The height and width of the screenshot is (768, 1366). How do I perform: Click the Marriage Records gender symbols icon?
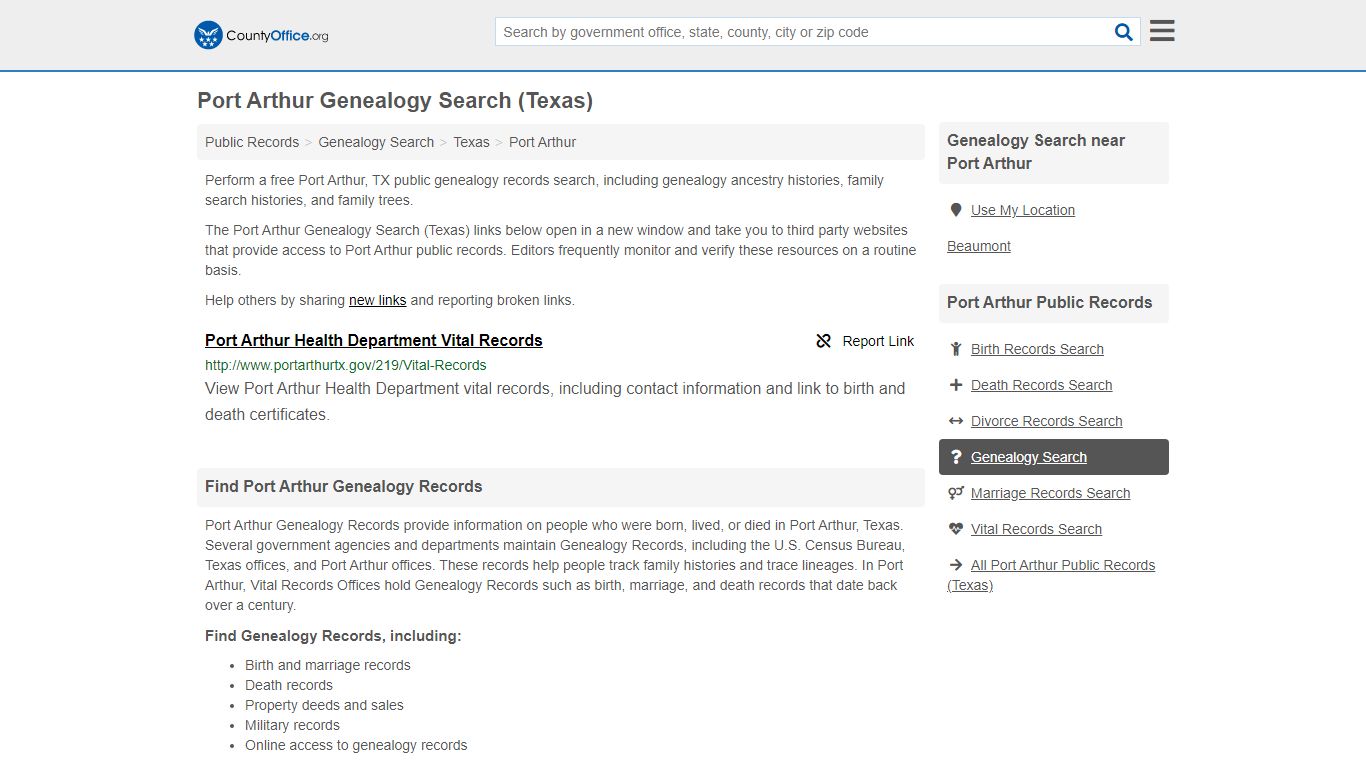[956, 493]
